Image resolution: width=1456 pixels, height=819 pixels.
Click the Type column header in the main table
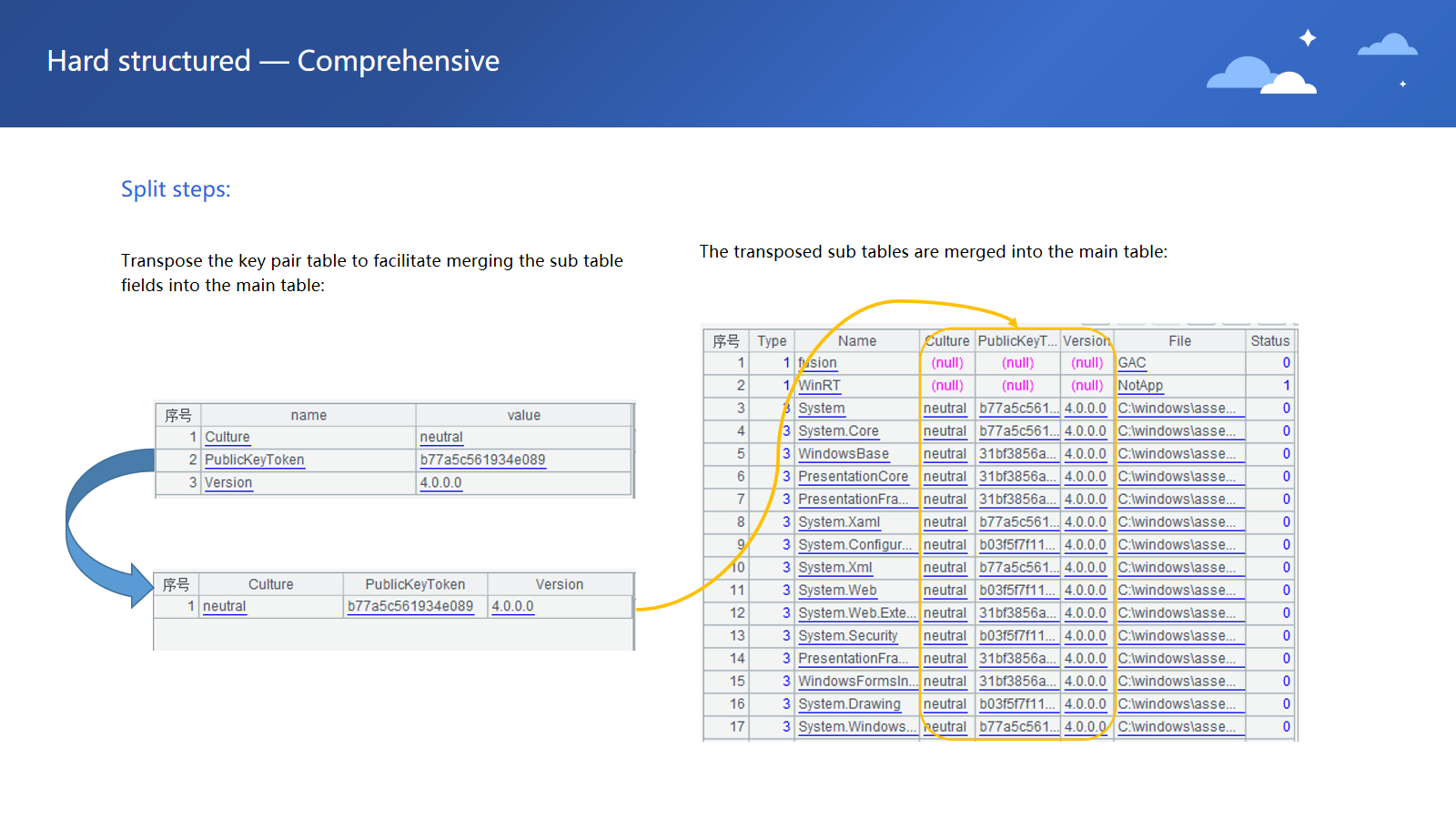772,340
